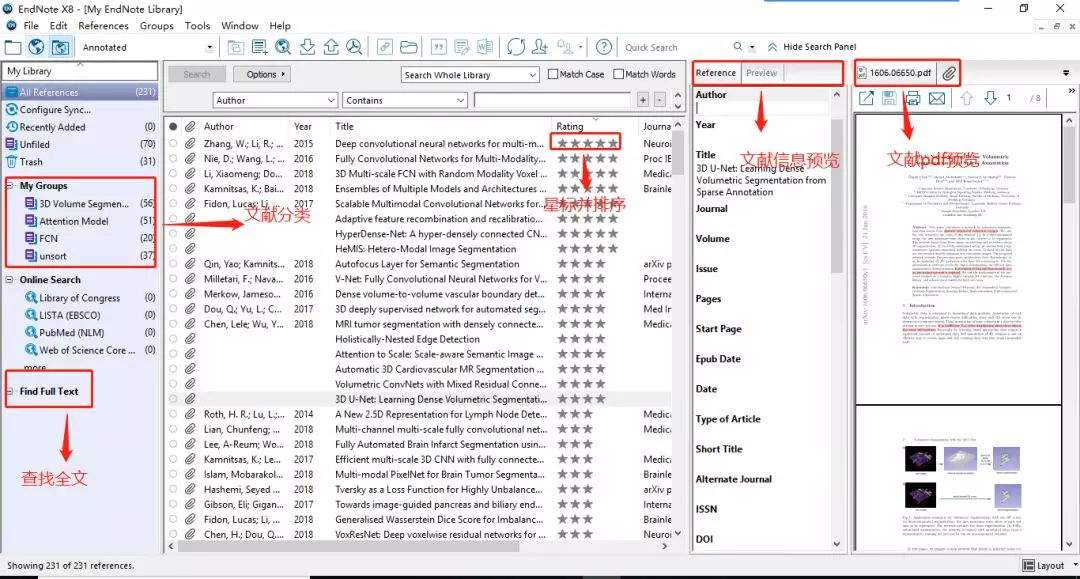The height and width of the screenshot is (579, 1080).
Task: Toggle read status circle for Kamnitsas 2018 Ensembles row
Action: pyautogui.click(x=173, y=189)
